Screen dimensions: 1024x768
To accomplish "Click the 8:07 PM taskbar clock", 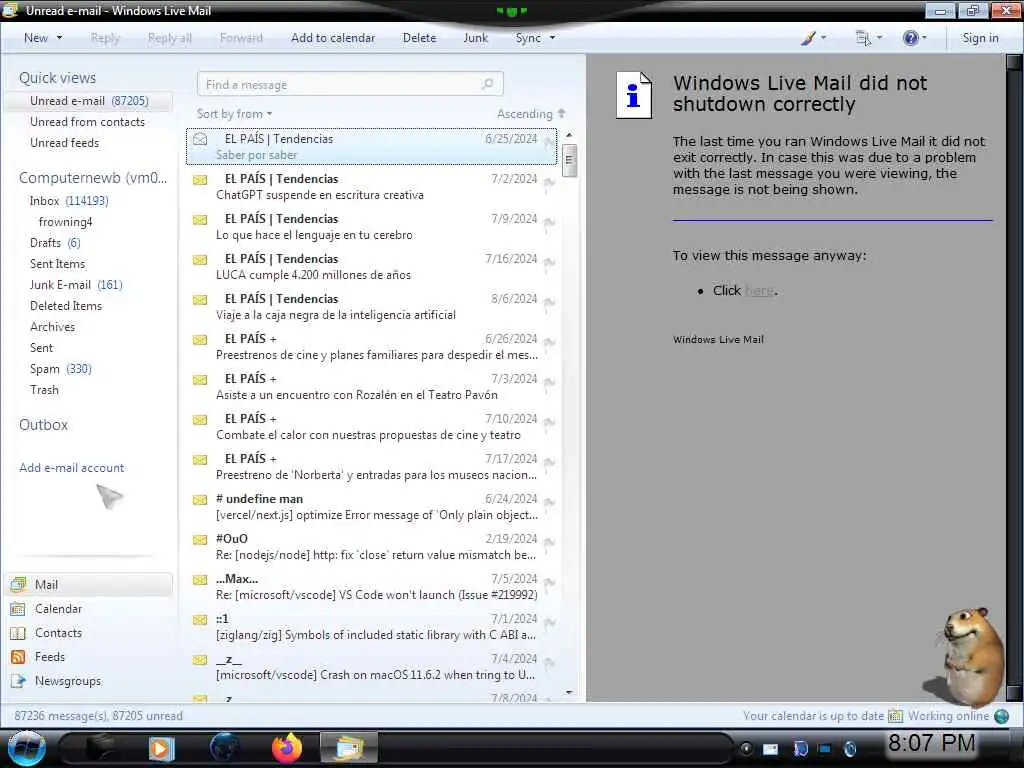I will click(x=931, y=743).
